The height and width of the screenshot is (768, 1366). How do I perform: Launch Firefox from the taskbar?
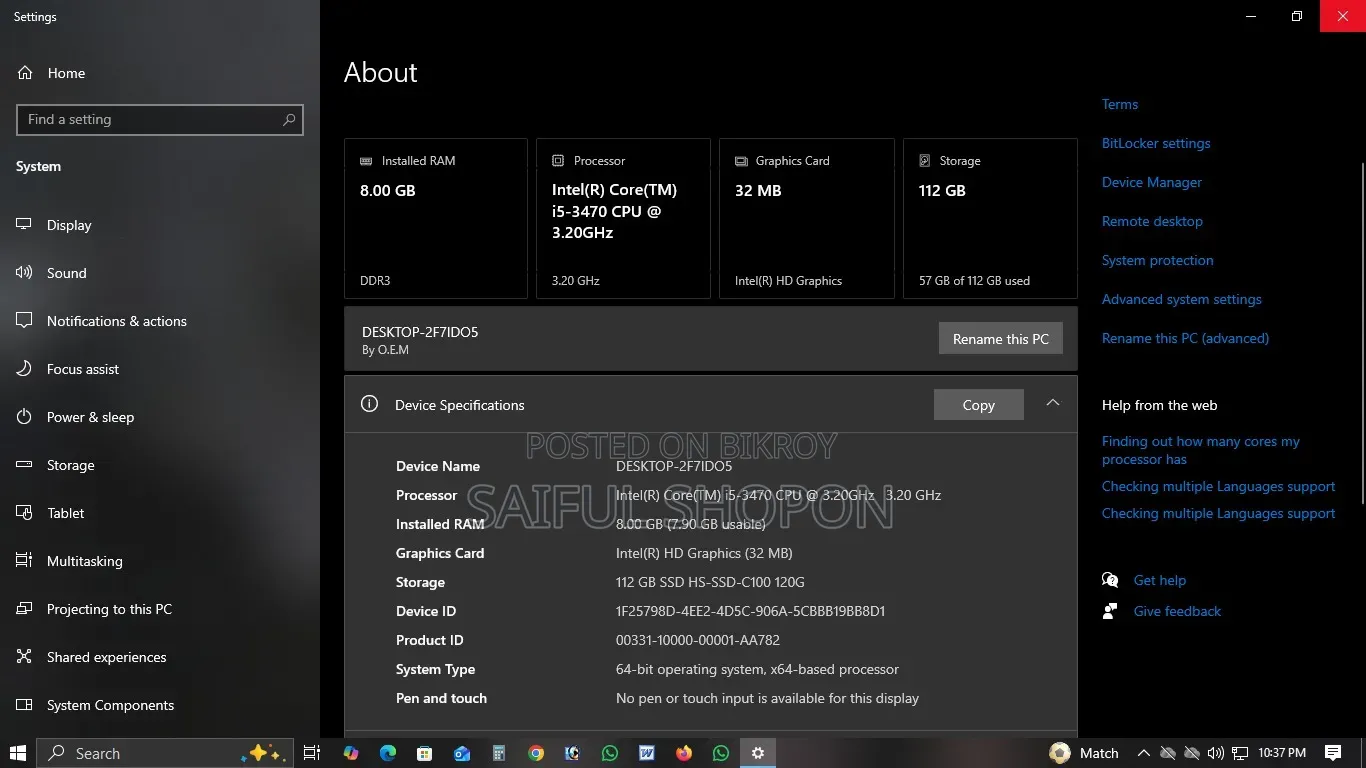point(684,753)
